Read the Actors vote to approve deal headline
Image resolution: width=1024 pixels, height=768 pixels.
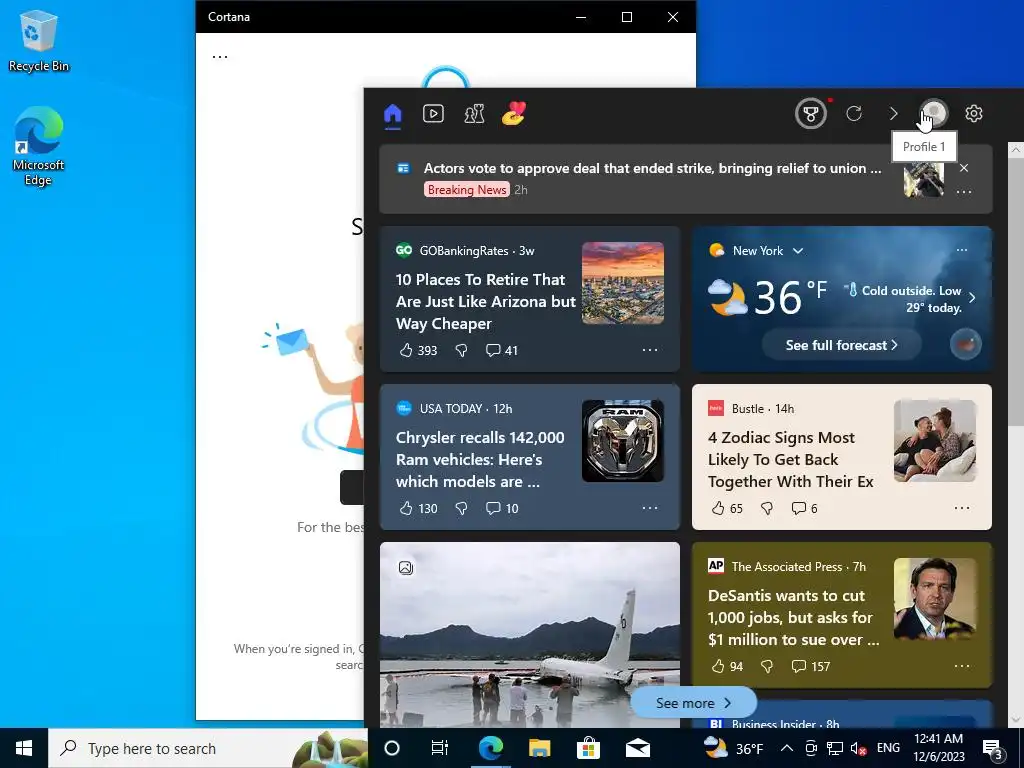[x=652, y=168]
